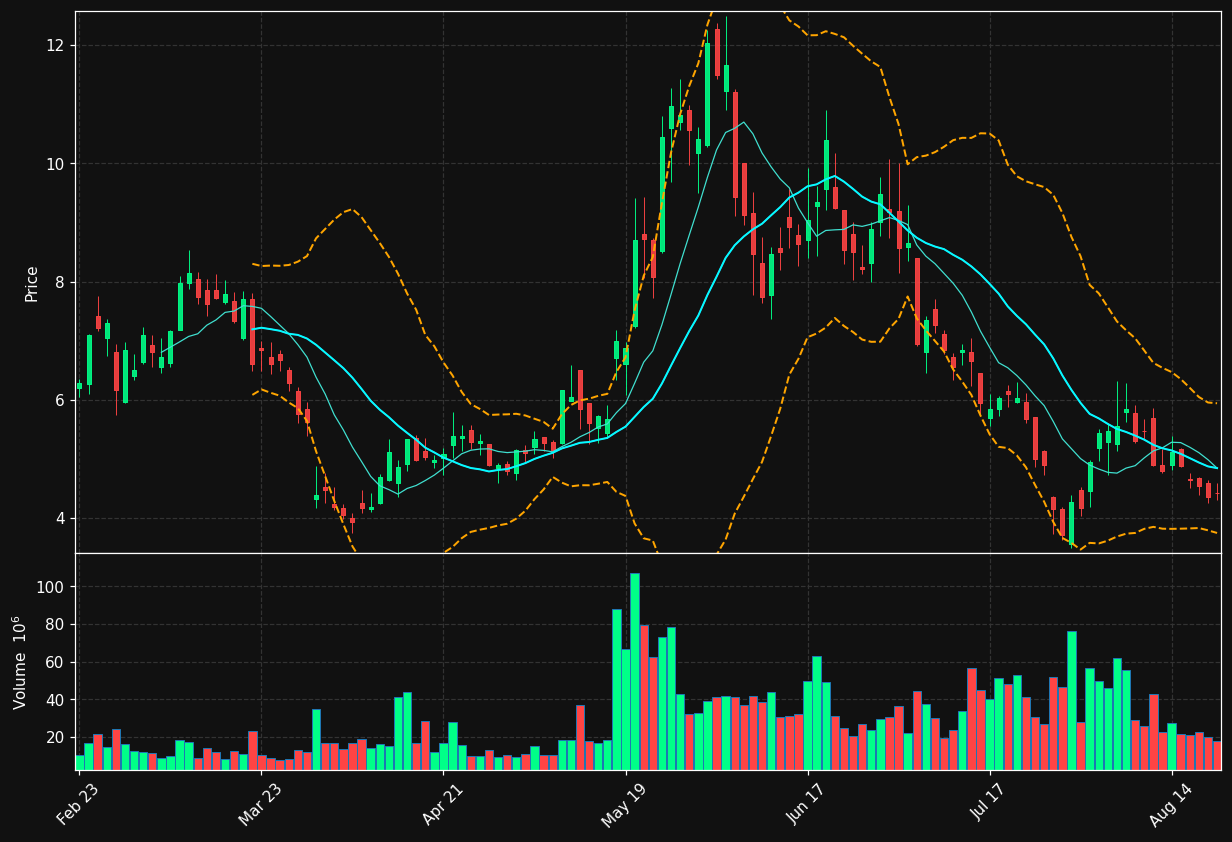Click the Apr 21 date label
Viewport: 1232px width, 842px height.
pos(442,803)
